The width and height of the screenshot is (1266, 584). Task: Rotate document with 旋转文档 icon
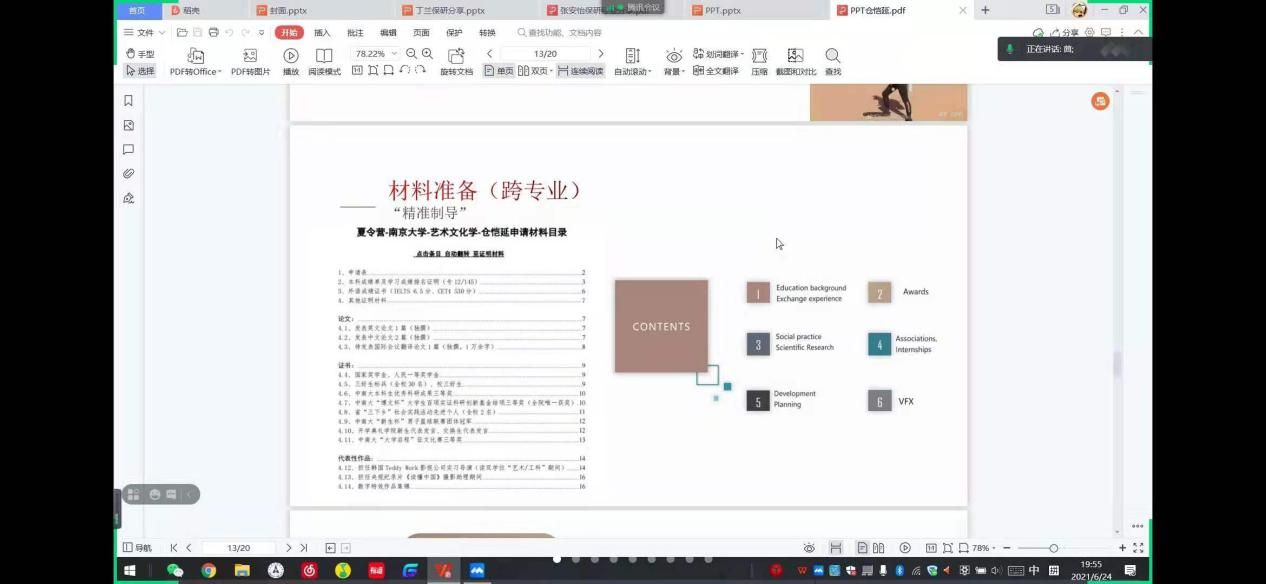(x=456, y=62)
